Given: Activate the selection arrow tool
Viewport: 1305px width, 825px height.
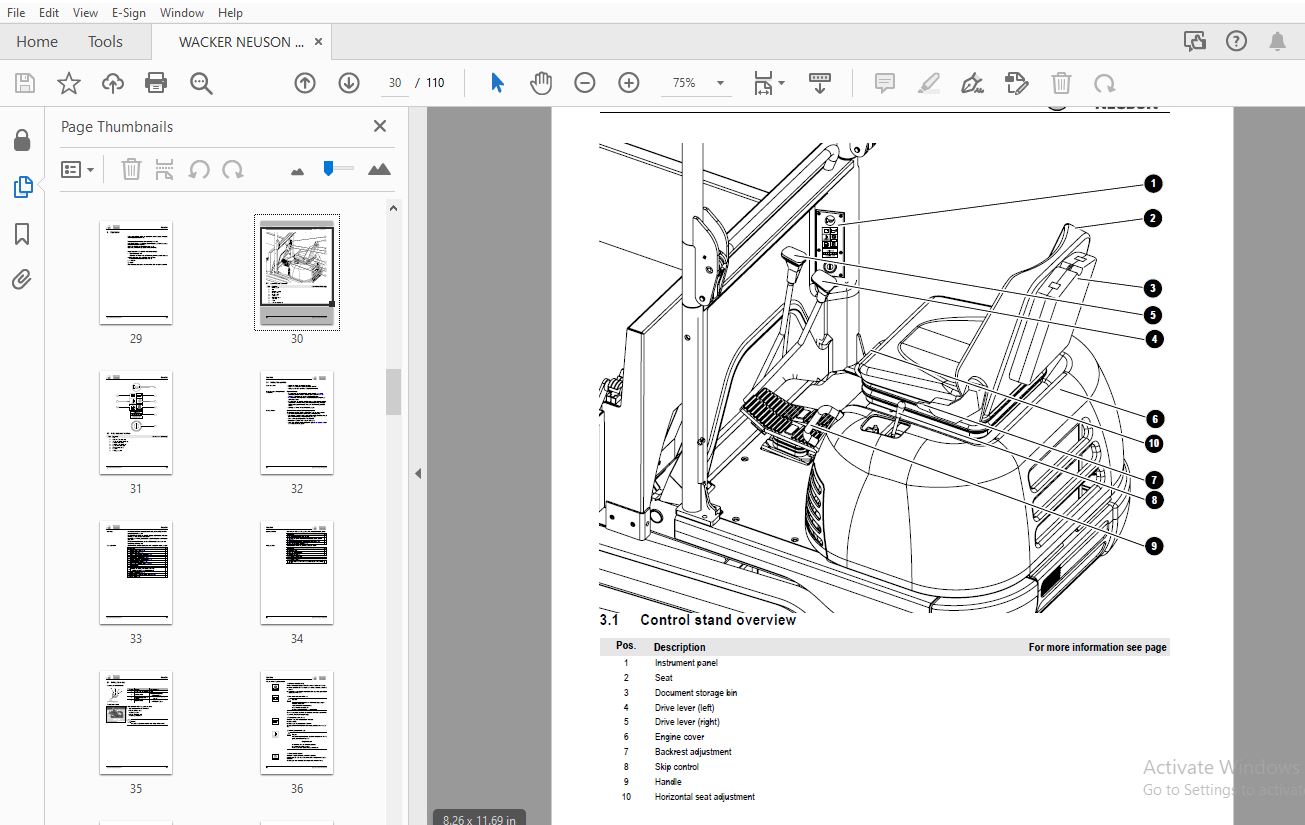Looking at the screenshot, I should [x=497, y=83].
